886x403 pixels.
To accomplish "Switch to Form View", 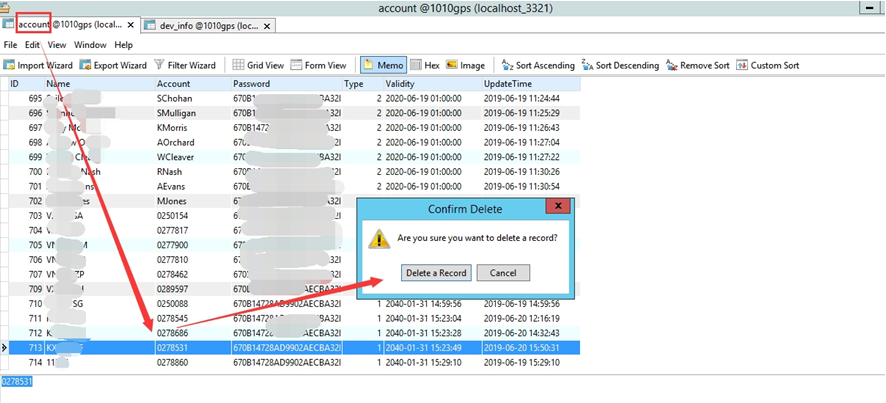I will 319,65.
